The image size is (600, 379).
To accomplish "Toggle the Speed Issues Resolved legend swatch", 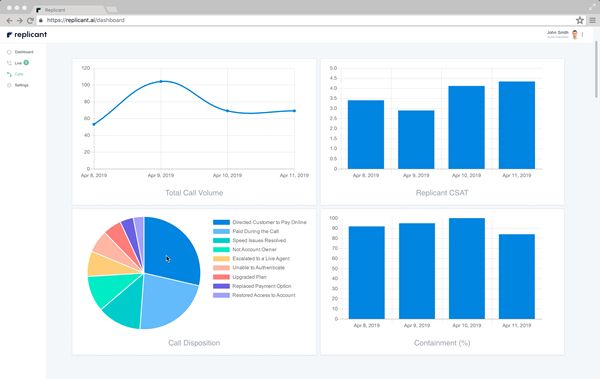I will coord(221,241).
